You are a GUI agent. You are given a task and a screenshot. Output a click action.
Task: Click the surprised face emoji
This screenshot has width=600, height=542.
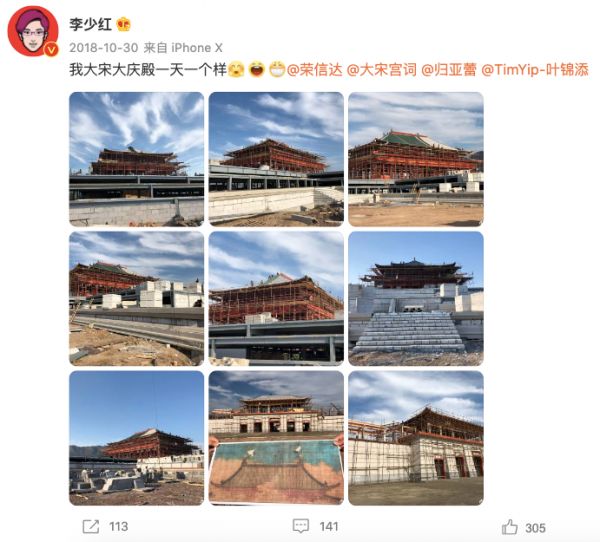pyautogui.click(x=236, y=70)
